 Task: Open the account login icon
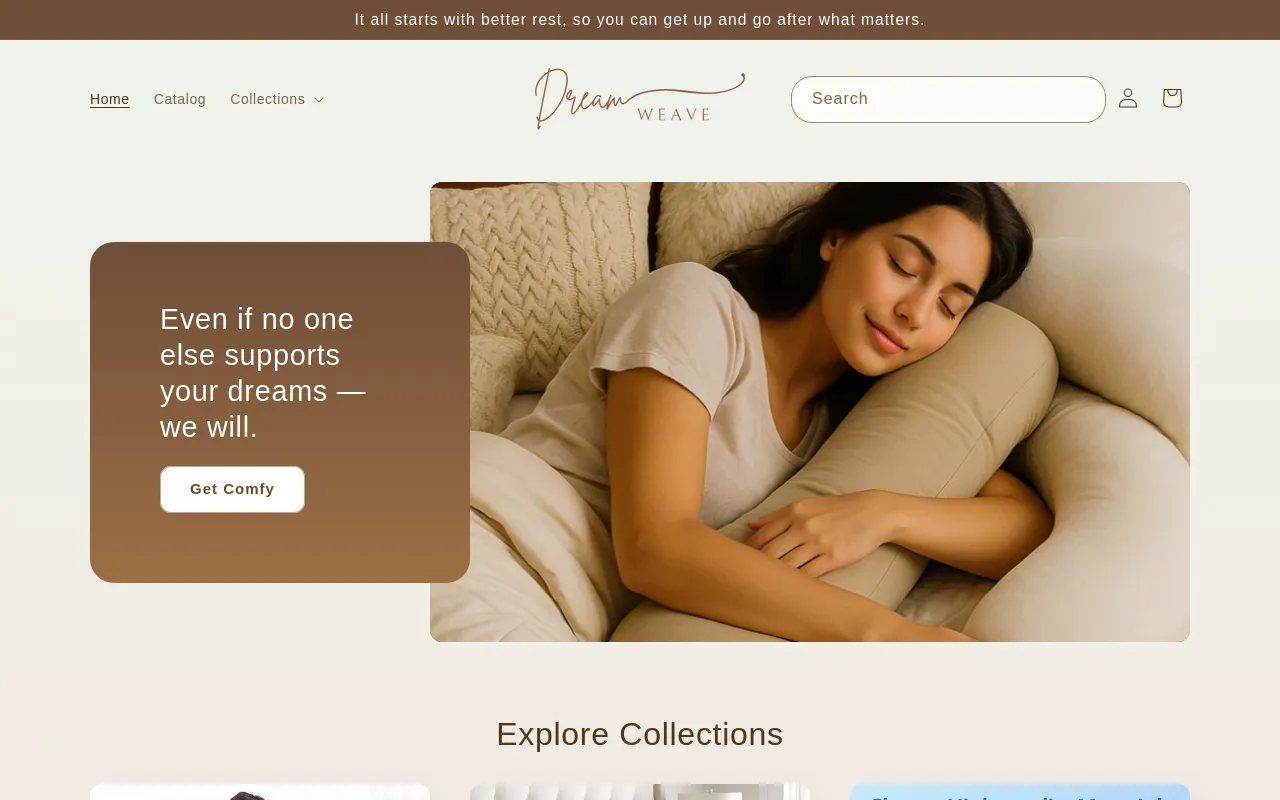pyautogui.click(x=1128, y=98)
